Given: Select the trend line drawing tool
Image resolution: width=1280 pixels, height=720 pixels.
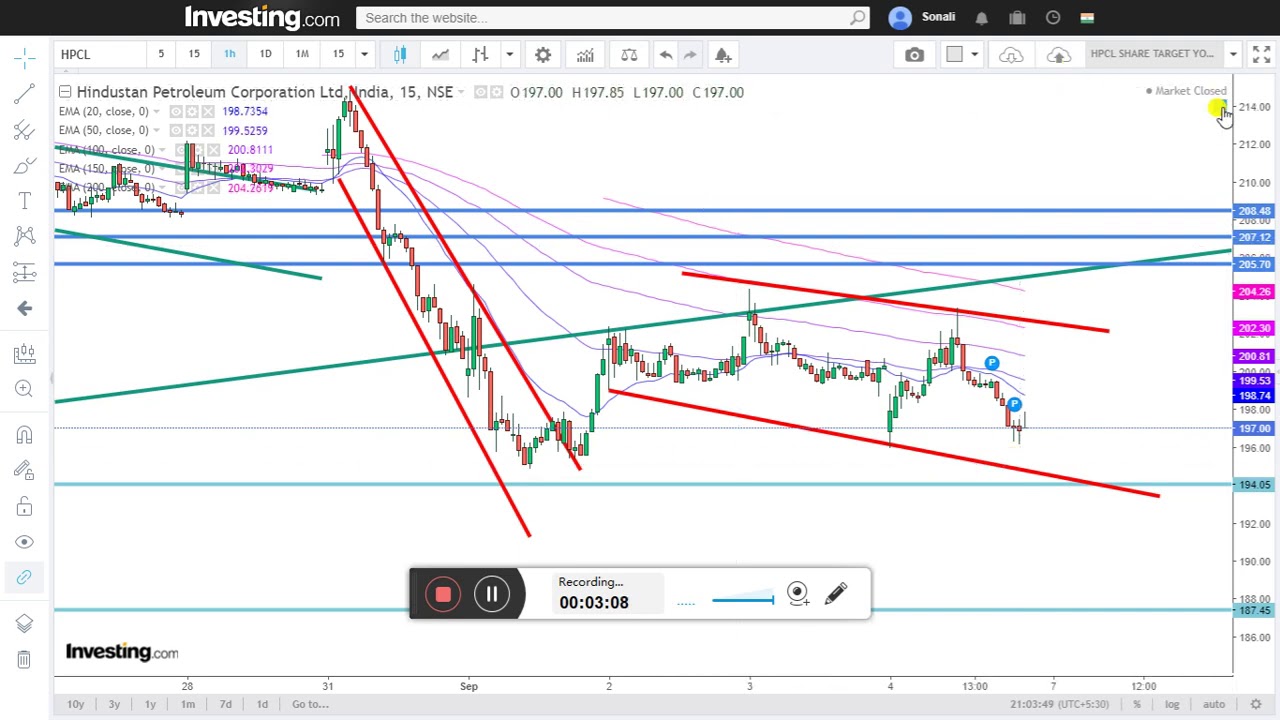Looking at the screenshot, I should point(25,93).
